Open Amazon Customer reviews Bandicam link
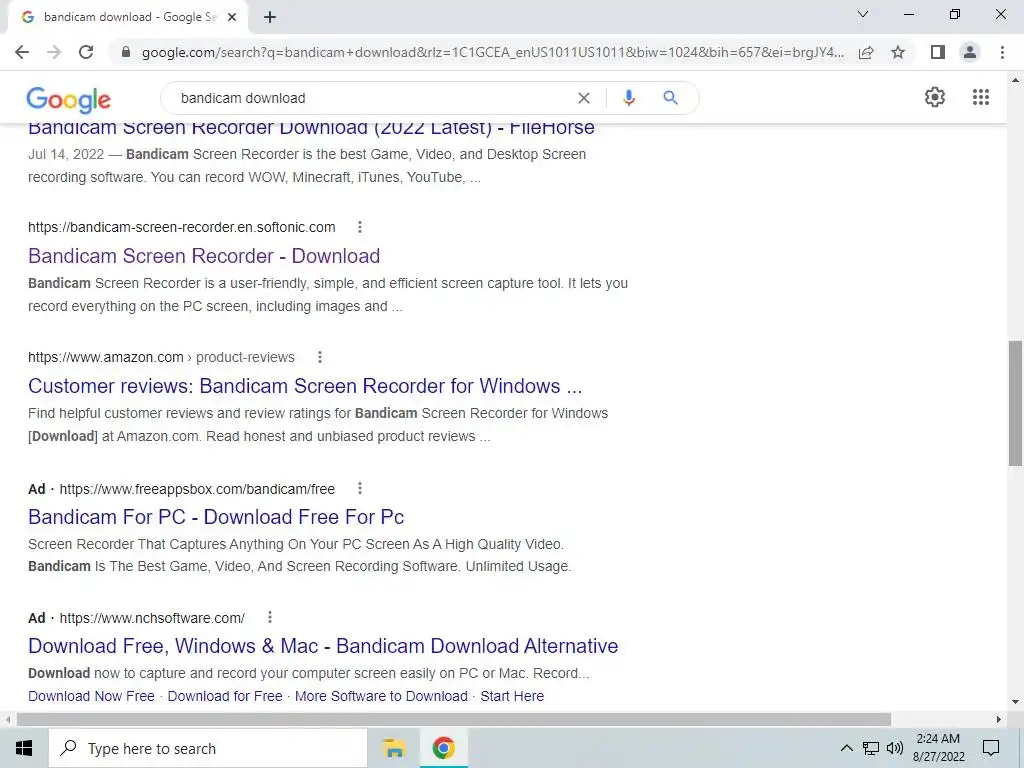Image resolution: width=1024 pixels, height=768 pixels. (305, 386)
